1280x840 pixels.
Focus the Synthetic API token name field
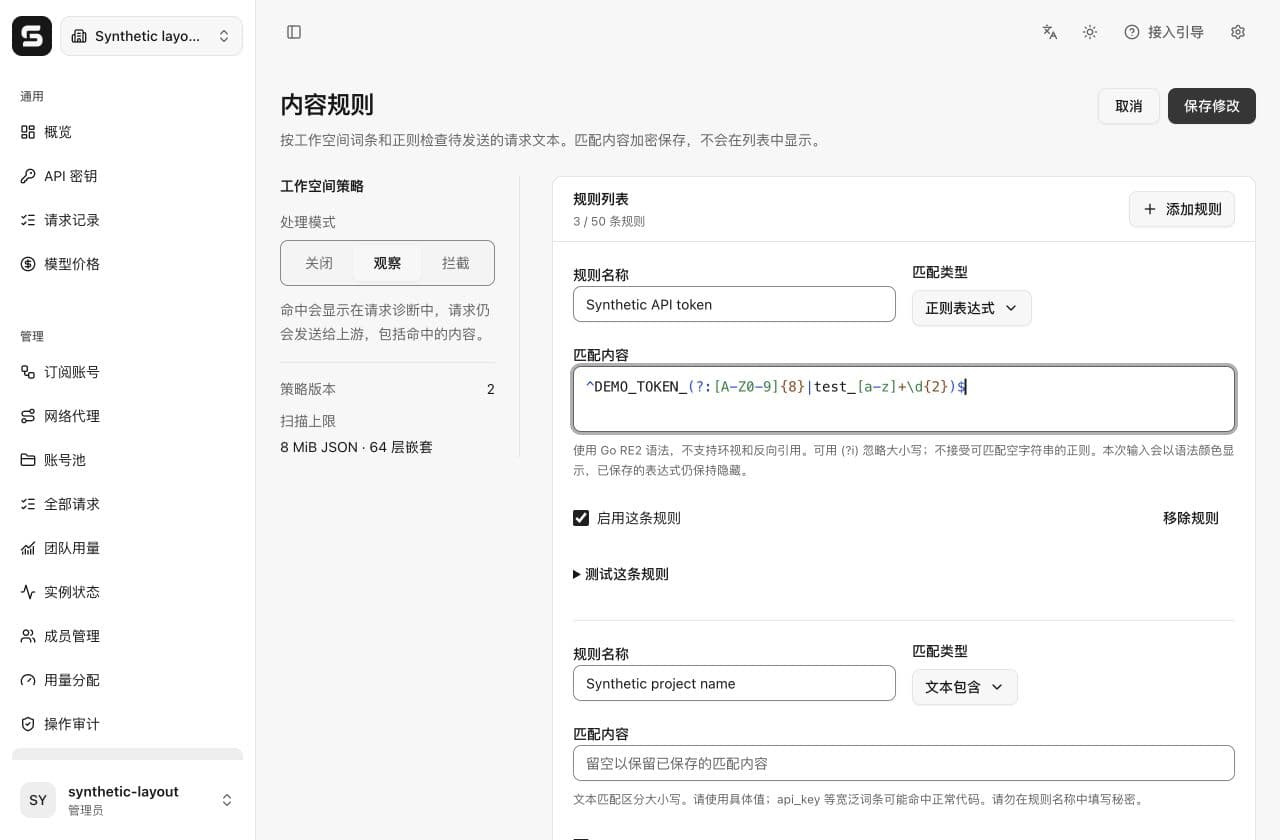click(x=734, y=304)
